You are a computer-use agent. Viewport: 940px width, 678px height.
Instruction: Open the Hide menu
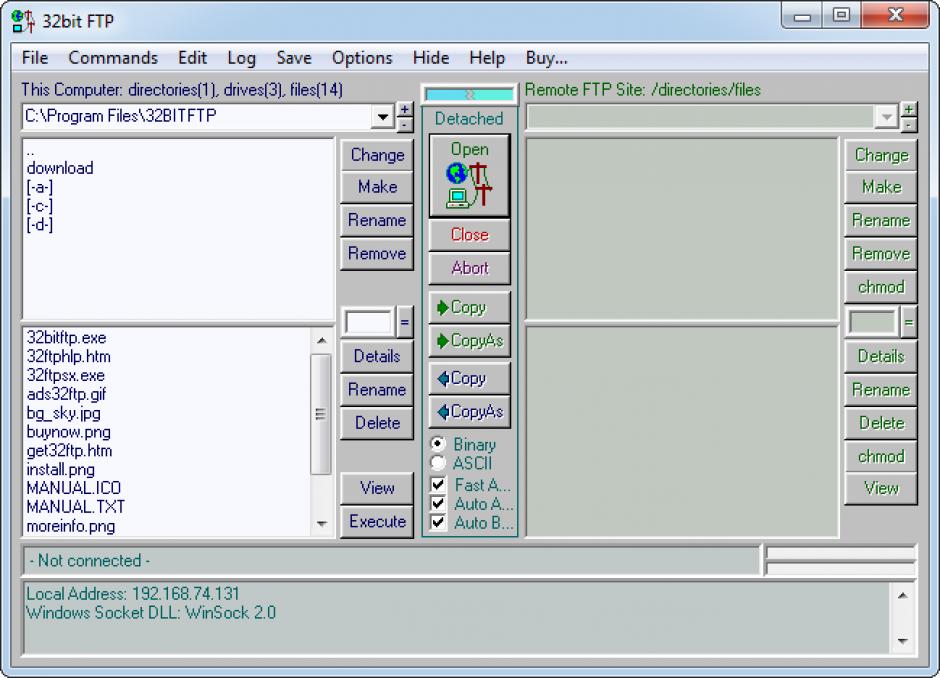(430, 58)
